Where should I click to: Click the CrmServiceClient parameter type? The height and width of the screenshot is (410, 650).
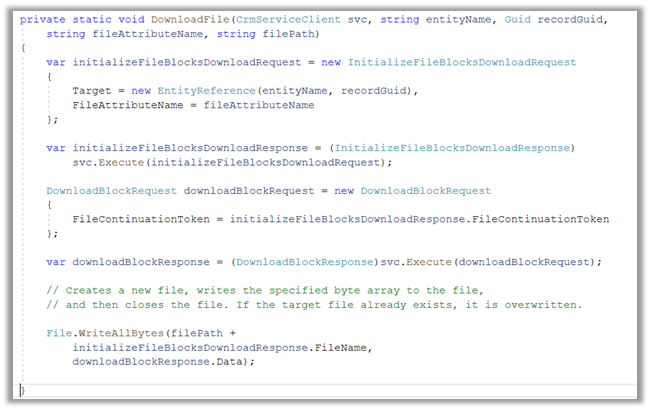[279, 19]
